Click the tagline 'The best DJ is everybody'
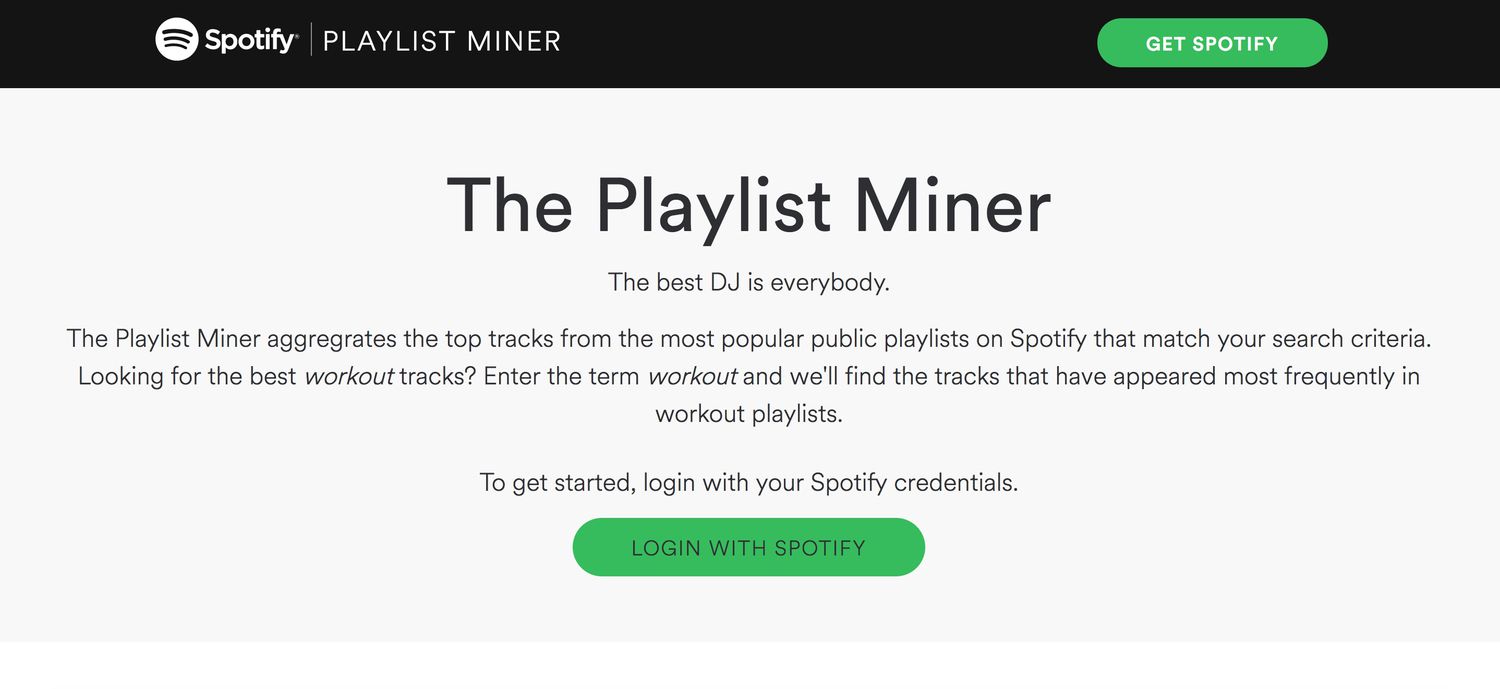Screen dimensions: 1500x689 [748, 282]
